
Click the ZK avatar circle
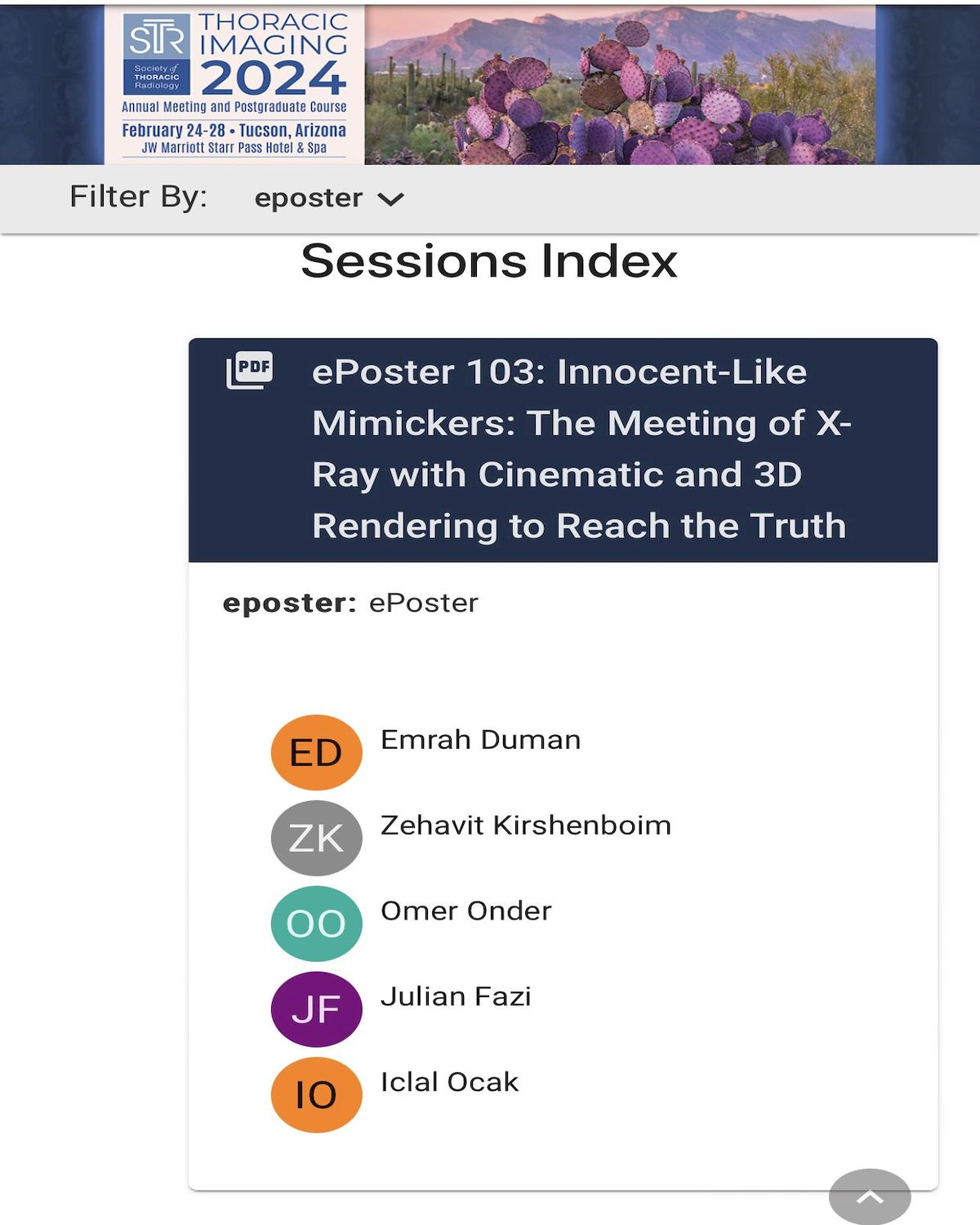click(x=316, y=838)
